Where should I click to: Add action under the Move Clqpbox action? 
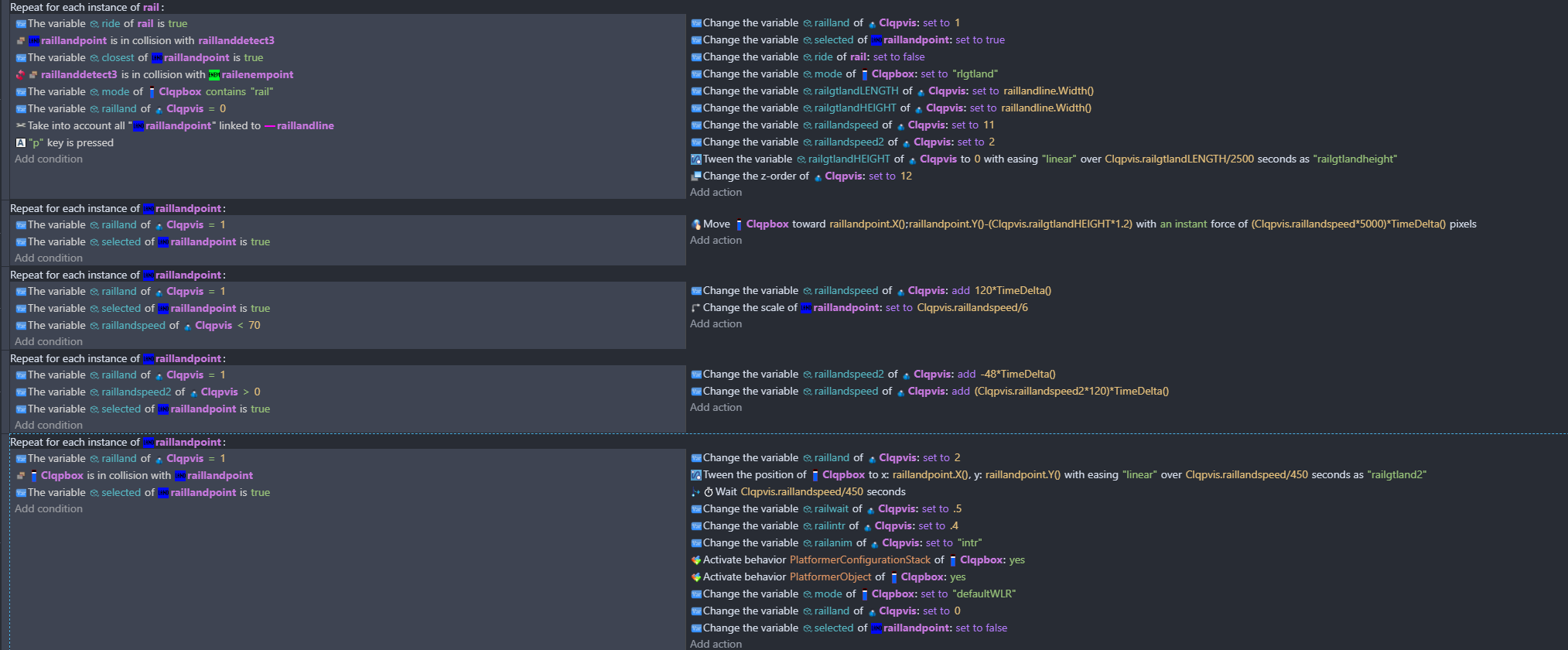tap(716, 241)
